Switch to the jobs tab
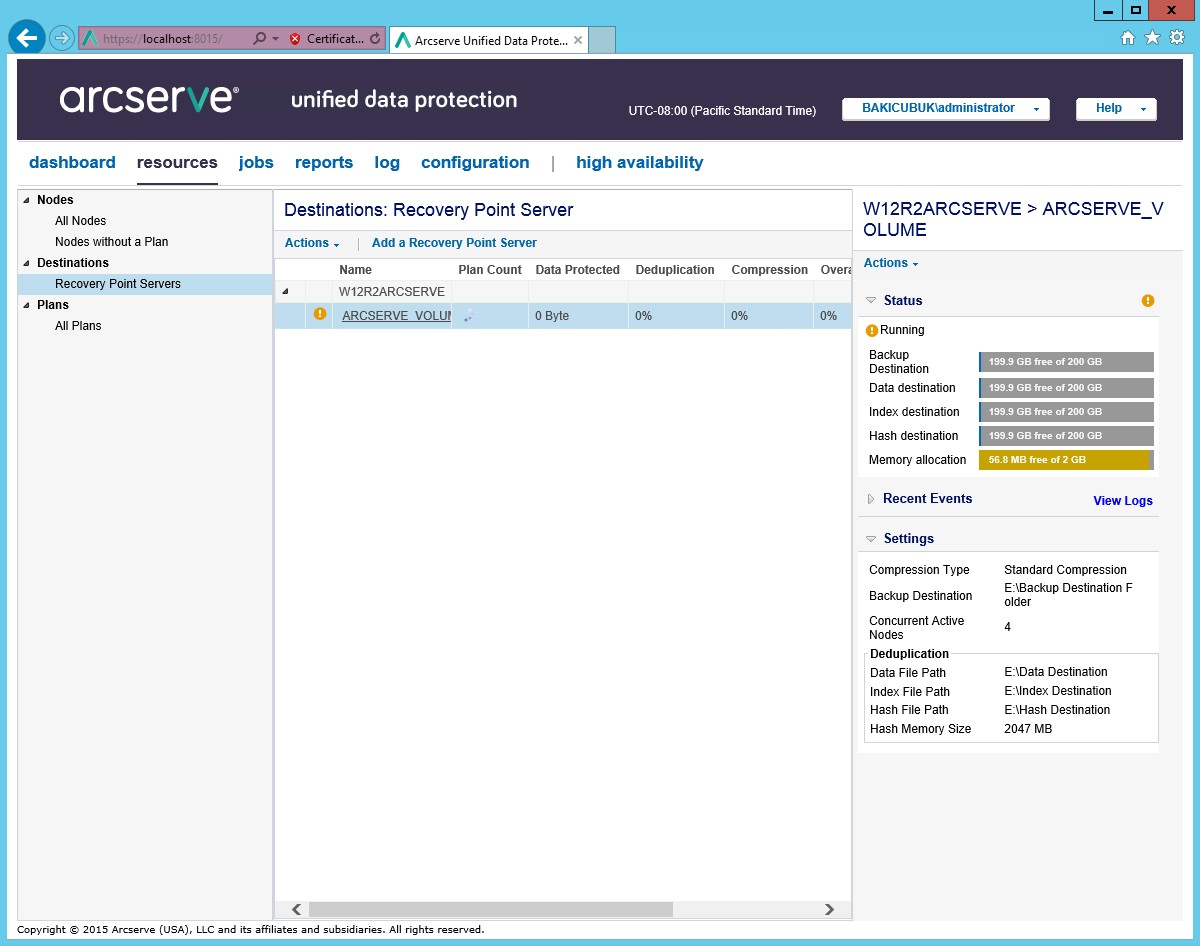1200x946 pixels. tap(256, 162)
